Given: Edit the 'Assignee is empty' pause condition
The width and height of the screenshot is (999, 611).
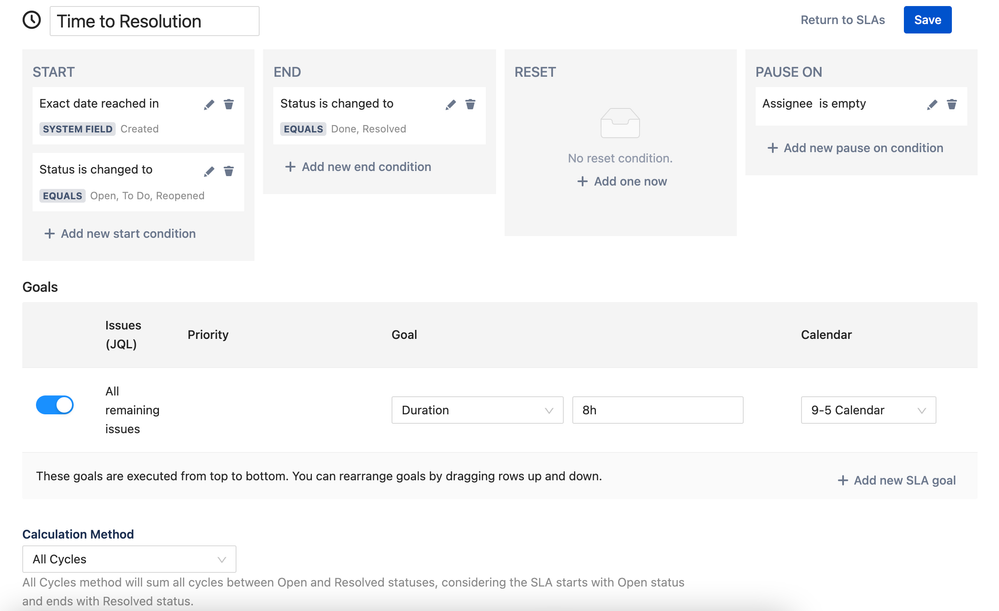Looking at the screenshot, I should [x=932, y=105].
